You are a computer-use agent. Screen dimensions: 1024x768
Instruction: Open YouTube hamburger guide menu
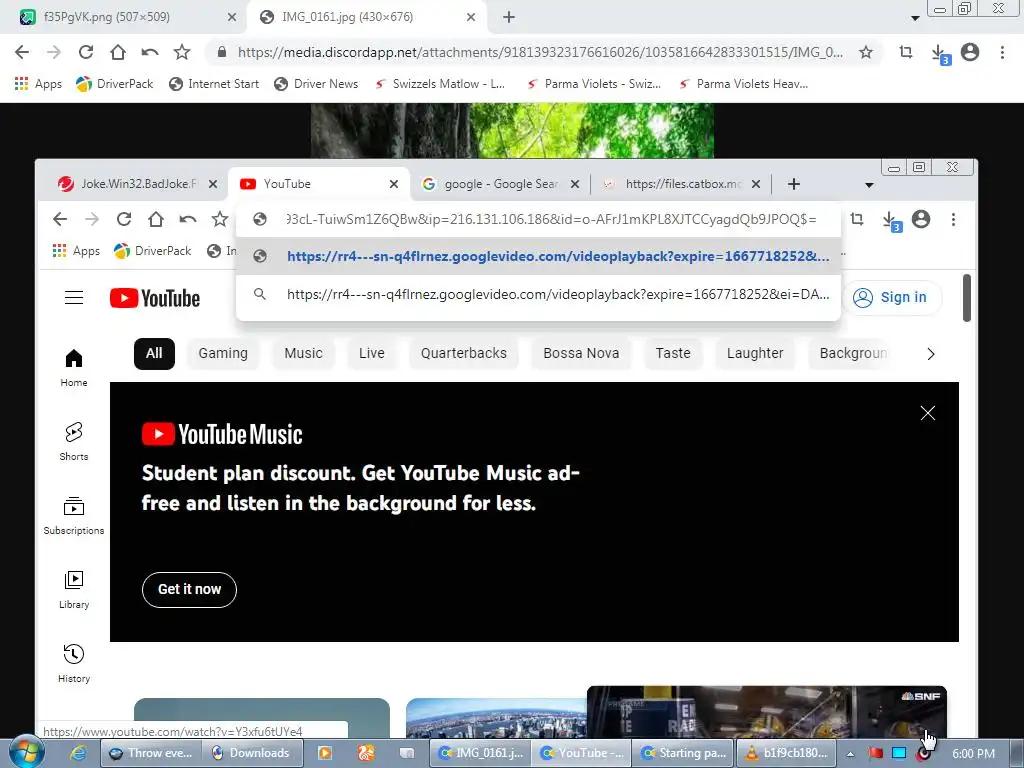coord(74,298)
